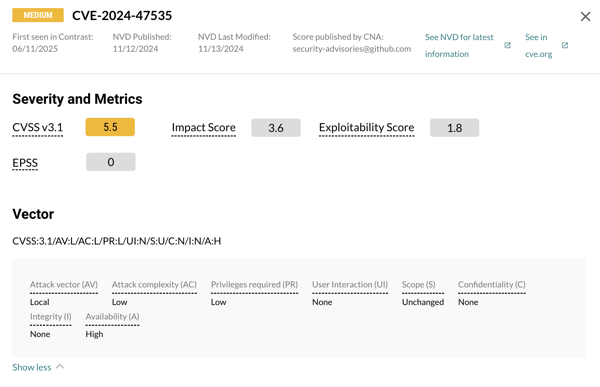The height and width of the screenshot is (387, 600).
Task: Click the Privileges required (PR) label
Action: [x=254, y=284]
